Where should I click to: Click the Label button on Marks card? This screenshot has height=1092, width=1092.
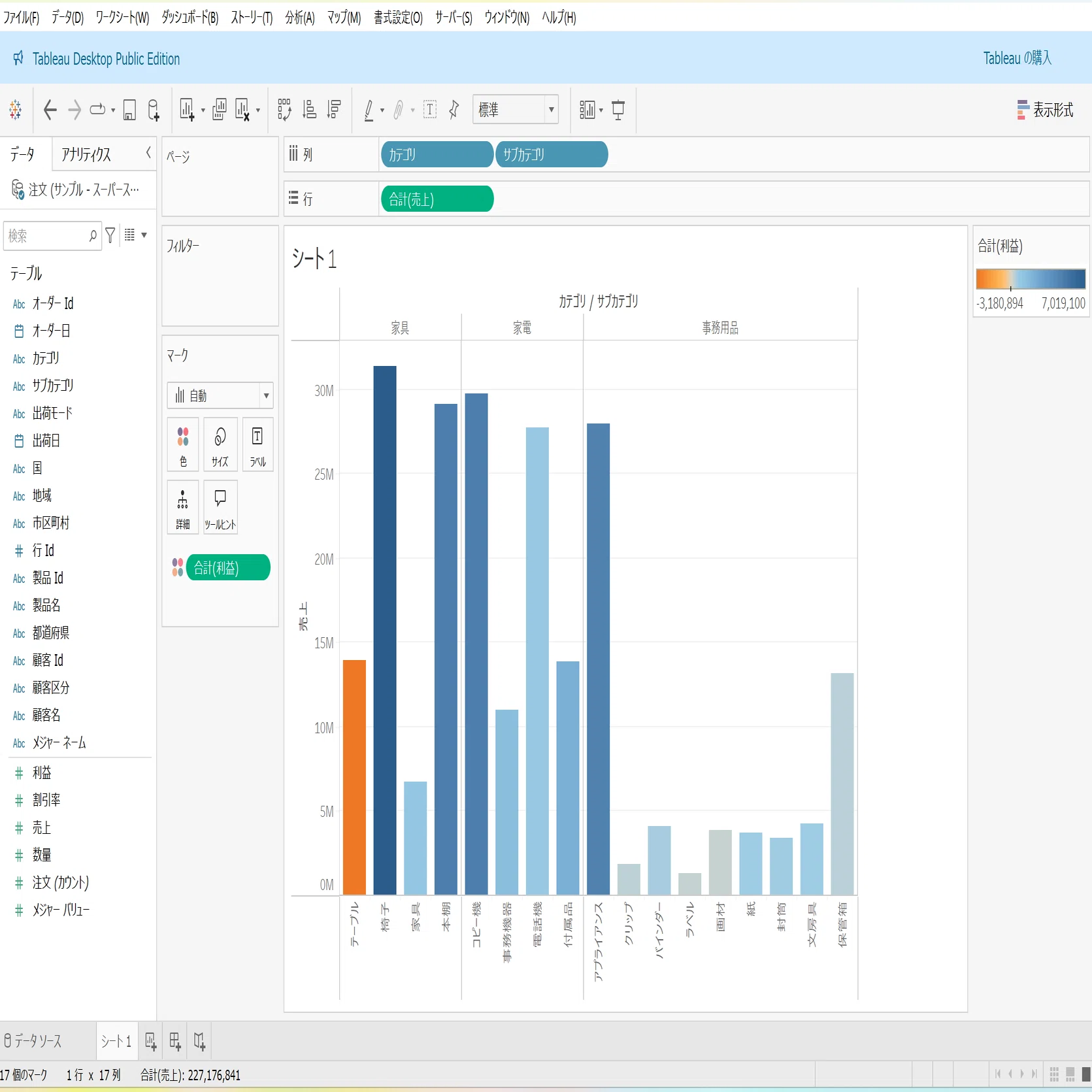[x=257, y=445]
